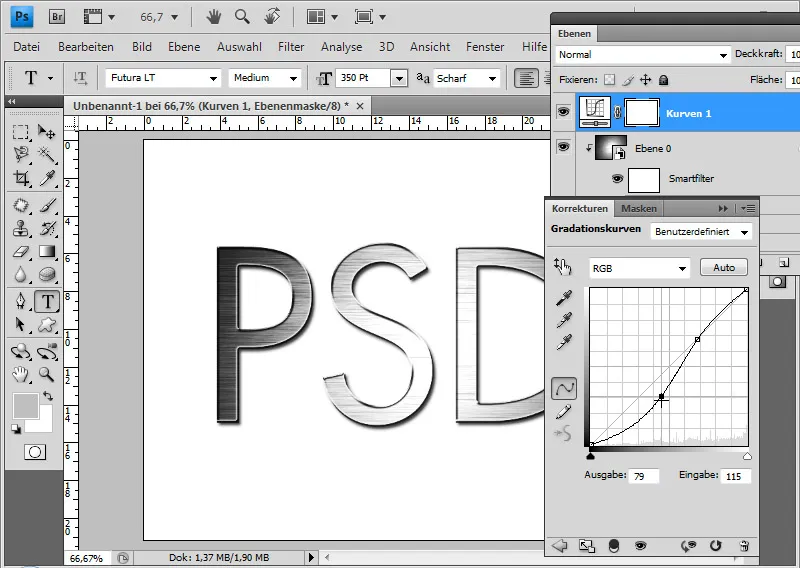This screenshot has width=800, height=568.
Task: Select the Gradient tool
Action: pyautogui.click(x=47, y=252)
